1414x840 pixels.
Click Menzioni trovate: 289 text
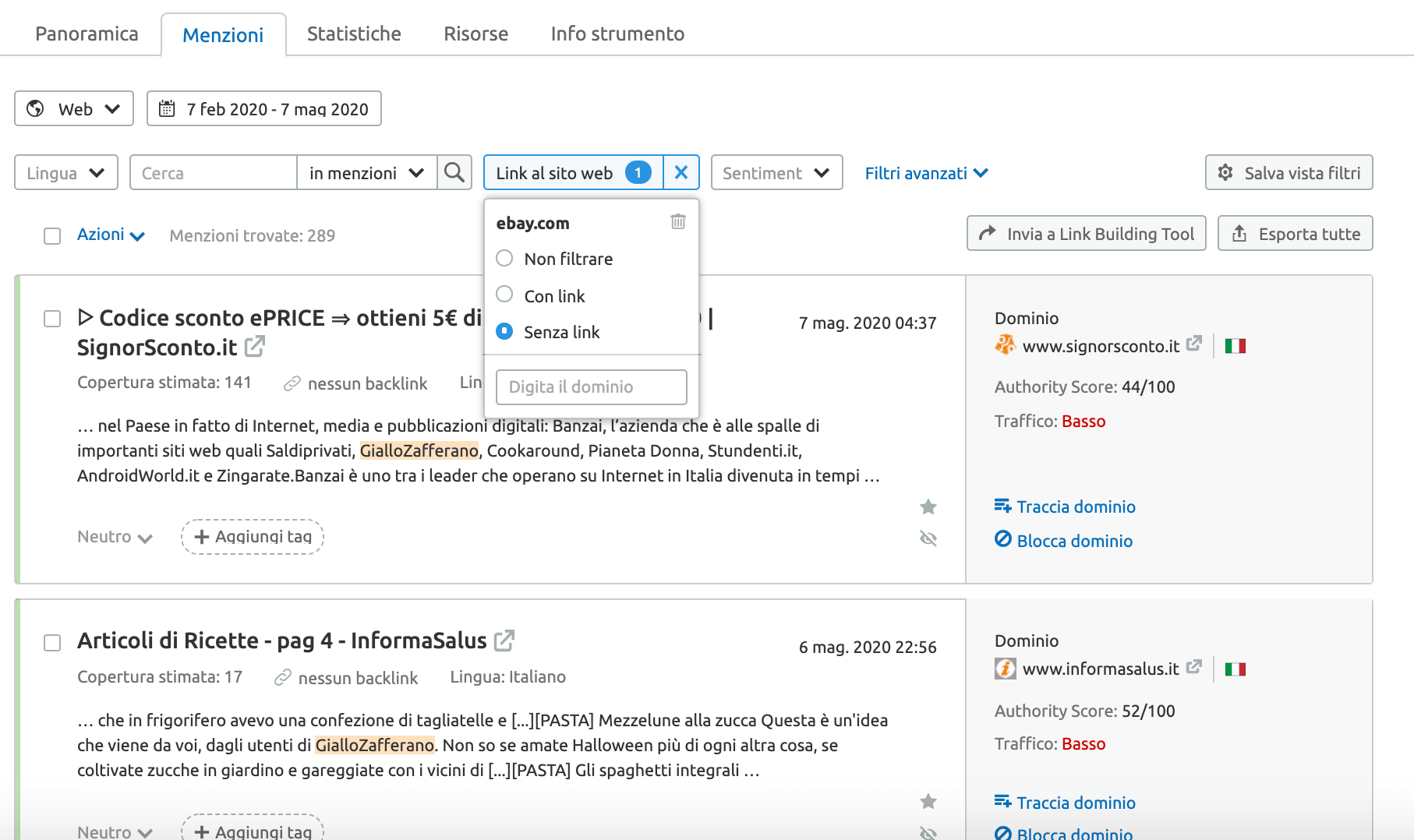[253, 235]
